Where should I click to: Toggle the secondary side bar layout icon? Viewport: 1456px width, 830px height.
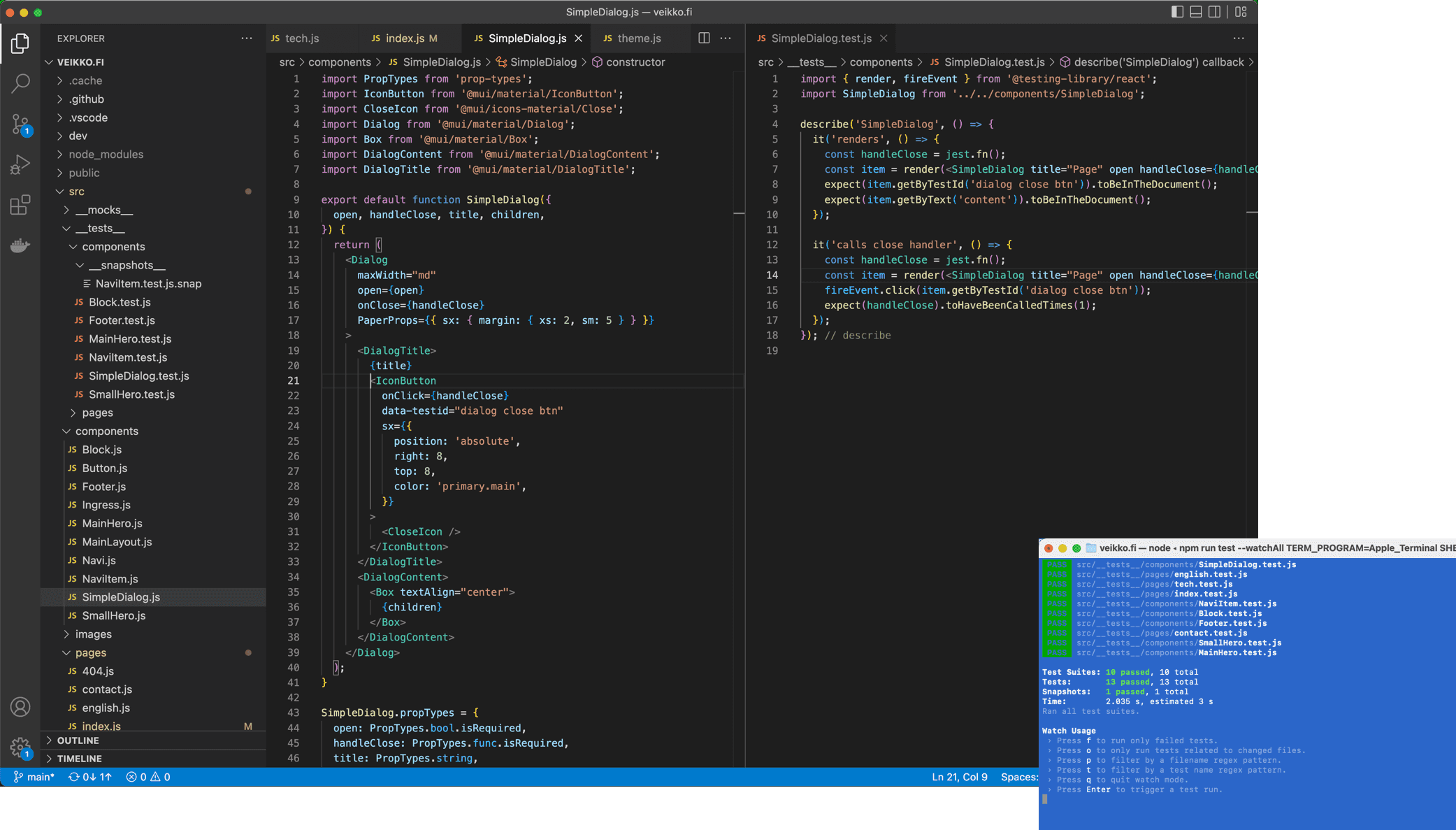1215,12
